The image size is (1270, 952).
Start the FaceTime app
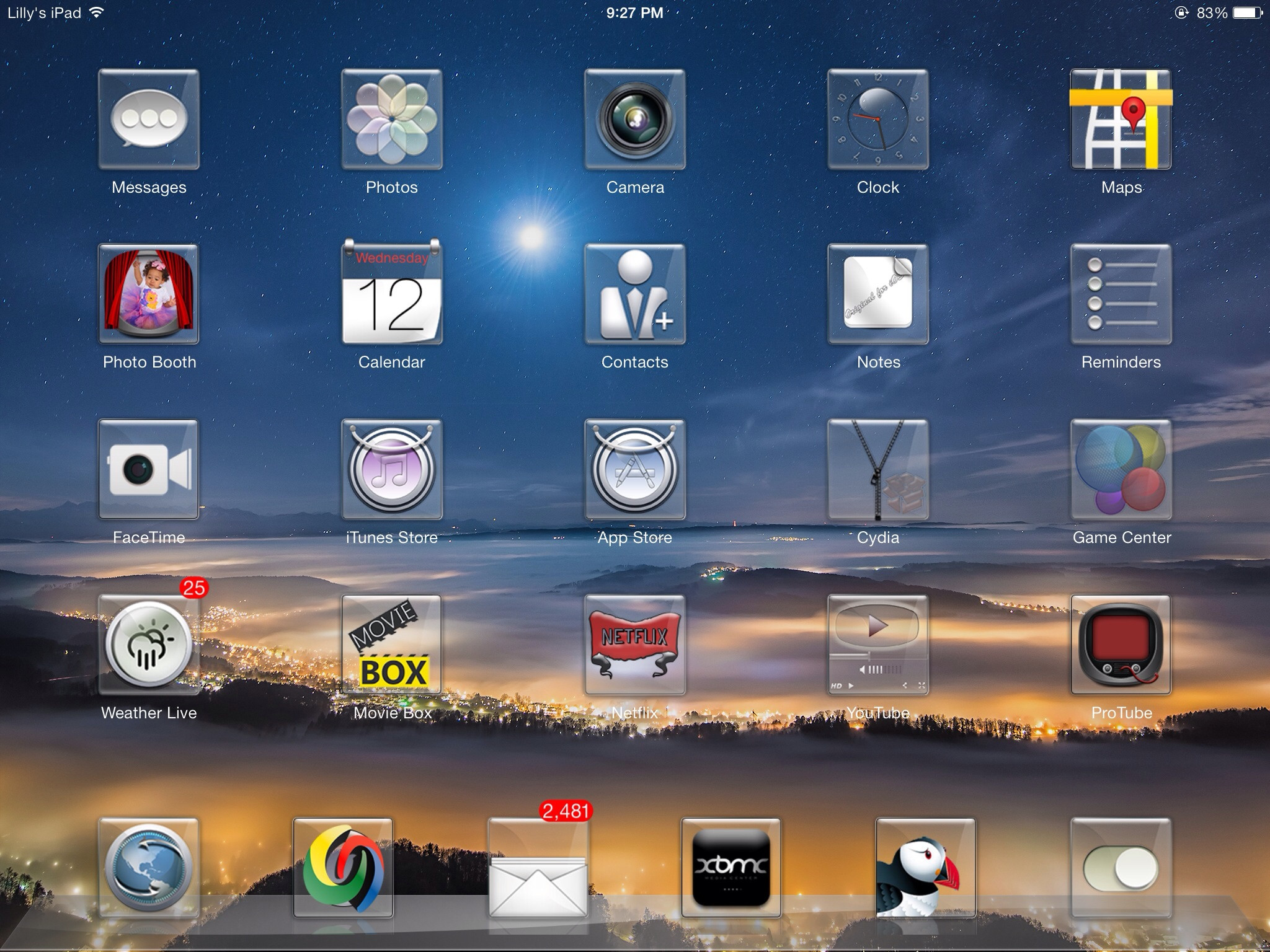[x=149, y=469]
